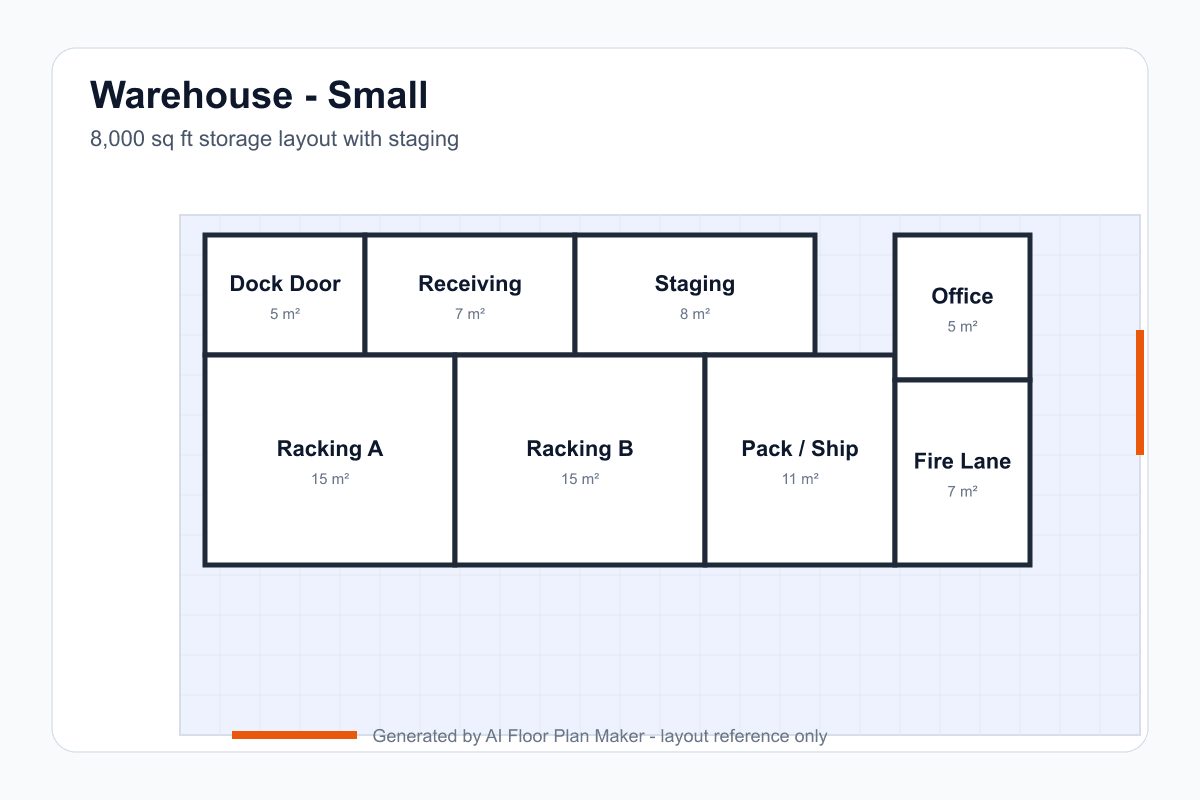Click the 5 m² label under Office
This screenshot has width=1200, height=800.
click(x=962, y=326)
